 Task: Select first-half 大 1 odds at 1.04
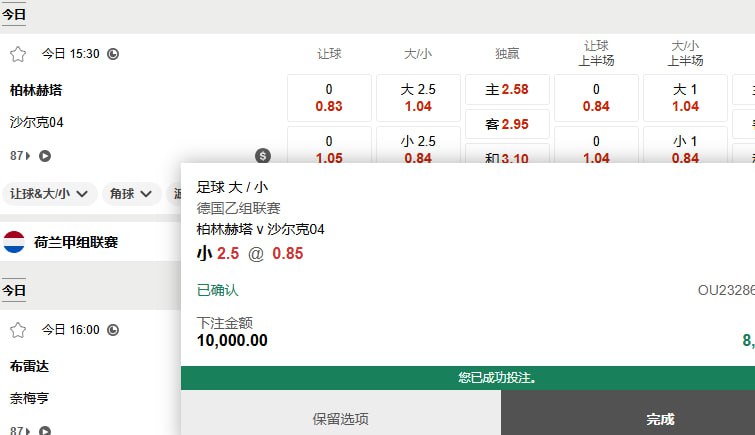(685, 98)
